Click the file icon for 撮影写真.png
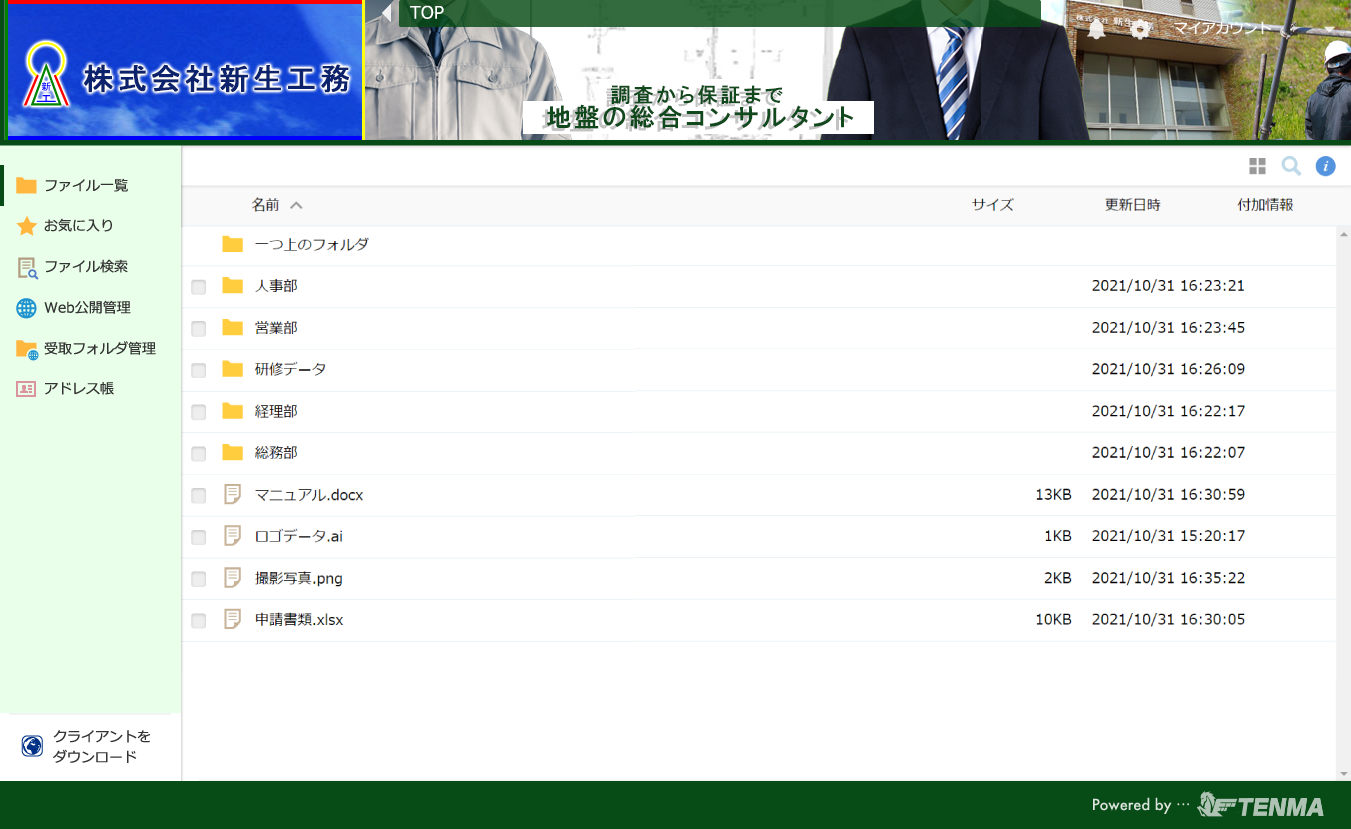The image size is (1351, 829). click(233, 578)
